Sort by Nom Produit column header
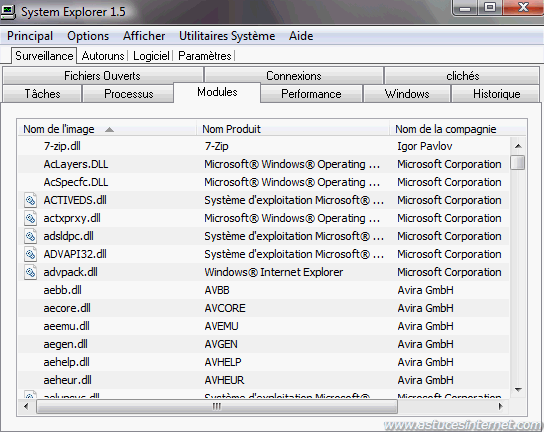The image size is (544, 432). 293,129
